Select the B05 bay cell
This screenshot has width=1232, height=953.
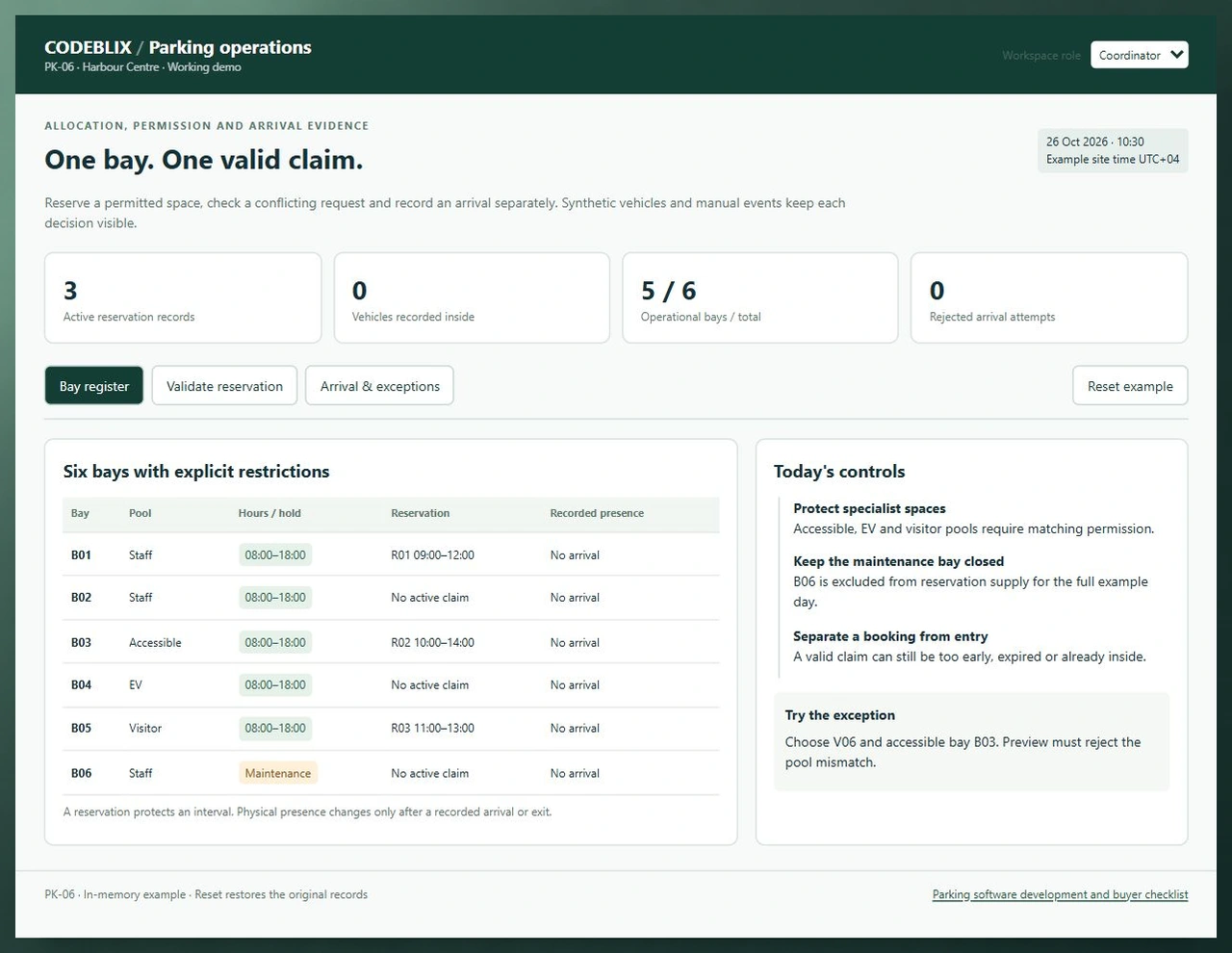coord(81,729)
